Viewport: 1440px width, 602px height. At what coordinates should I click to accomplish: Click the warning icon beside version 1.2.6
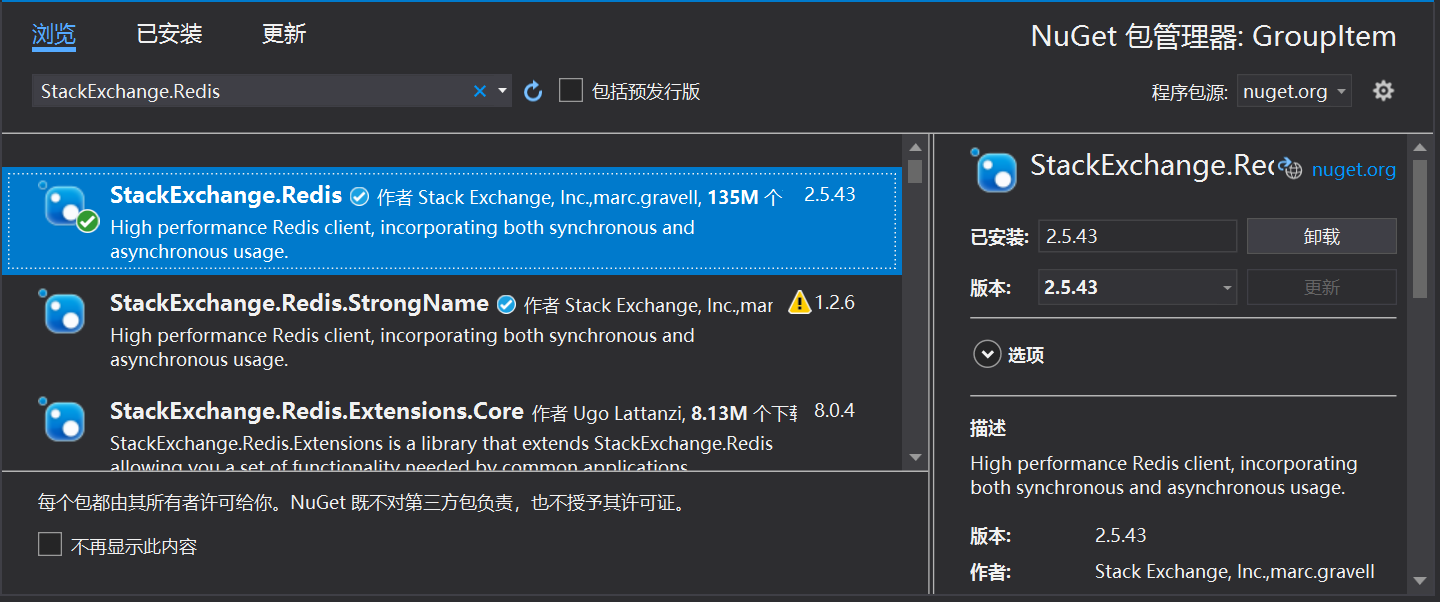[x=799, y=302]
